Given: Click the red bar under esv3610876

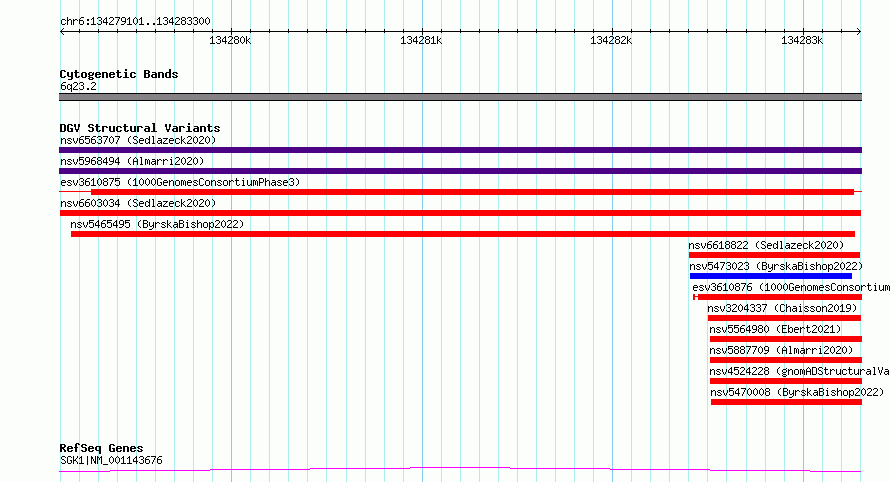Looking at the screenshot, I should (779, 297).
